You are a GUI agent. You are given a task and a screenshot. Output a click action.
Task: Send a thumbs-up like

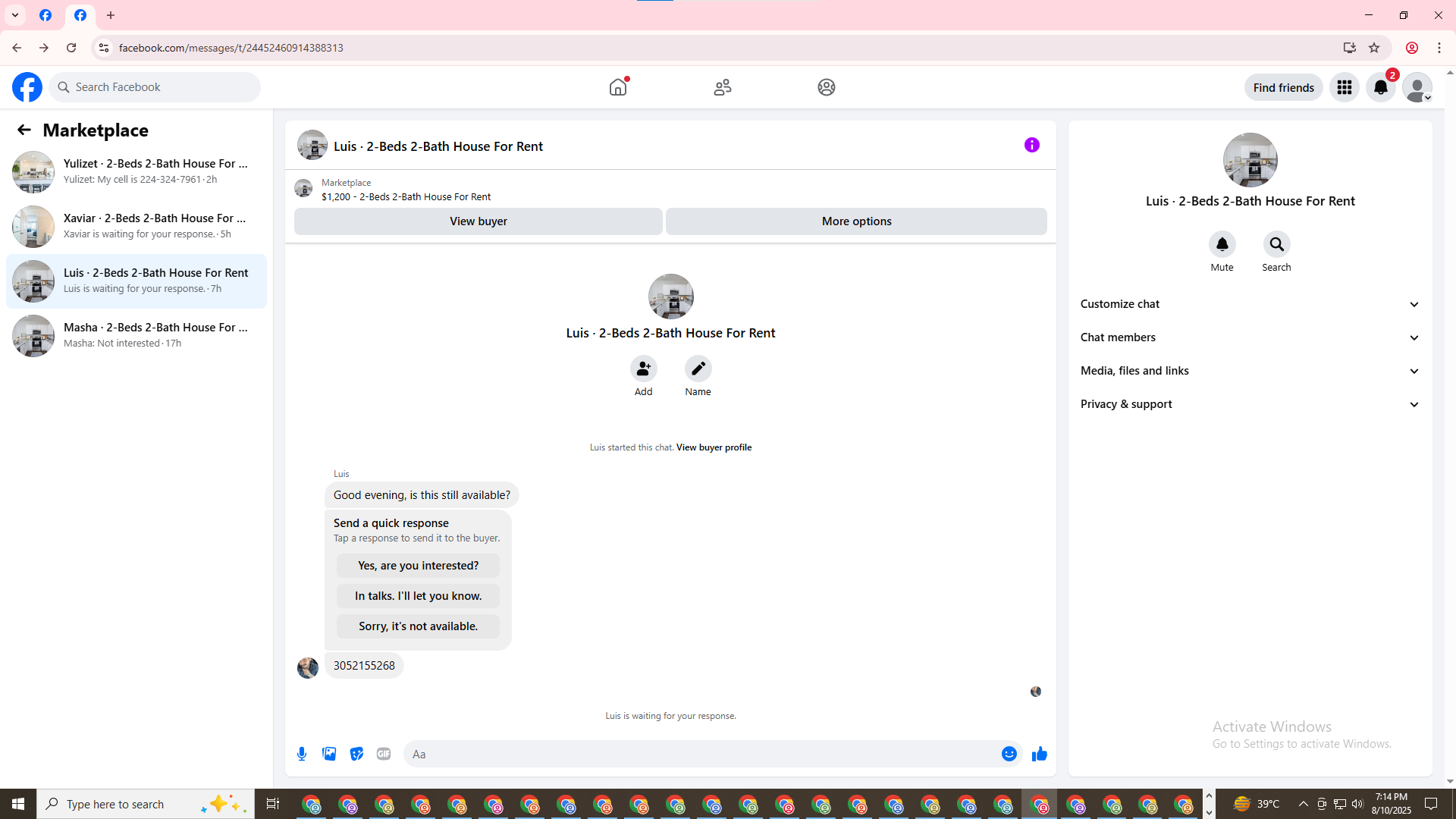pos(1039,754)
